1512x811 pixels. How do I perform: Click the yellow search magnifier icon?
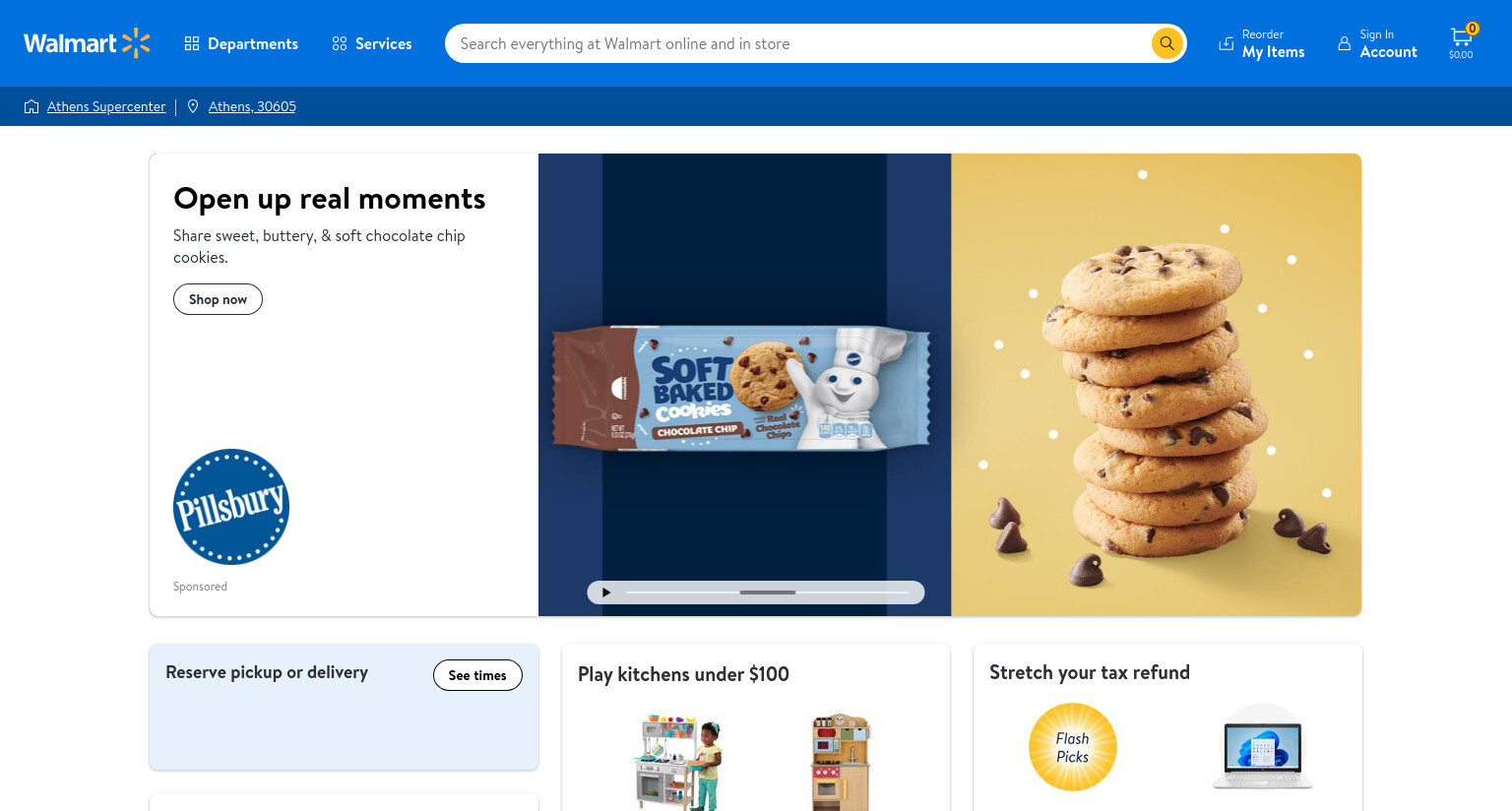pos(1166,43)
